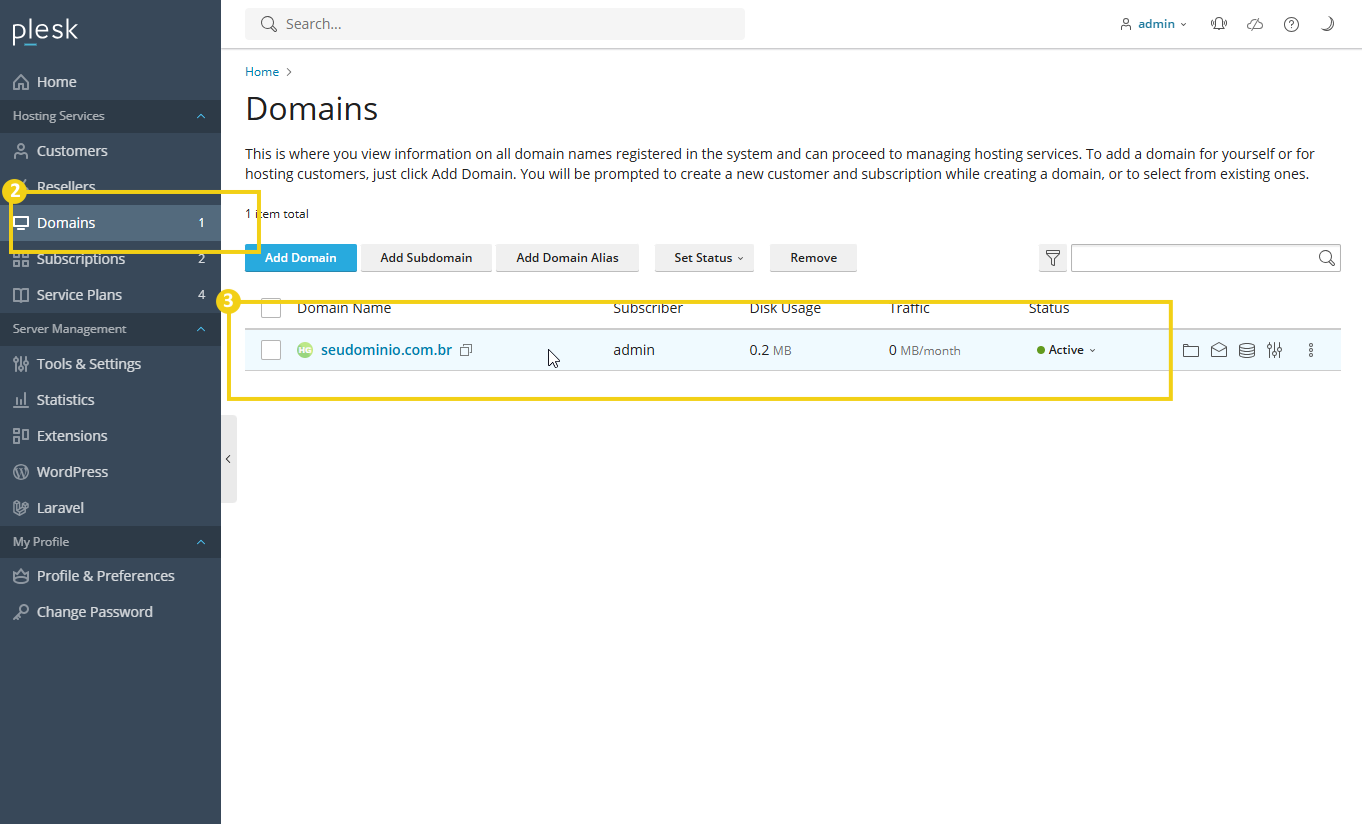
Task: Open the Set Status dropdown
Action: click(x=704, y=258)
